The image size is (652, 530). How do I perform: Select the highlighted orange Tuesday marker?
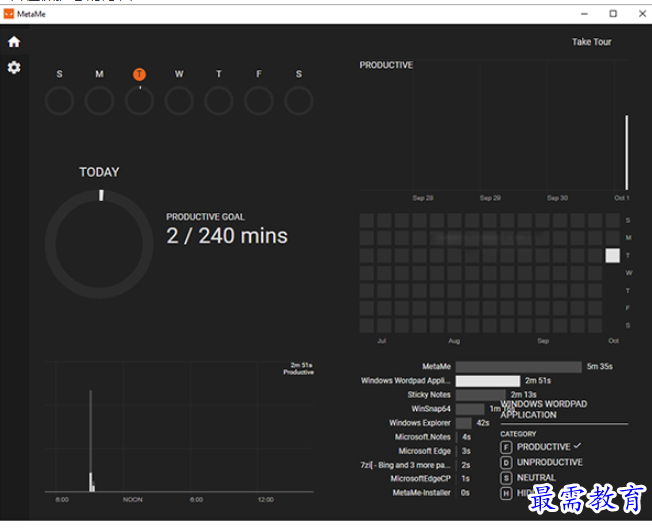[139, 74]
